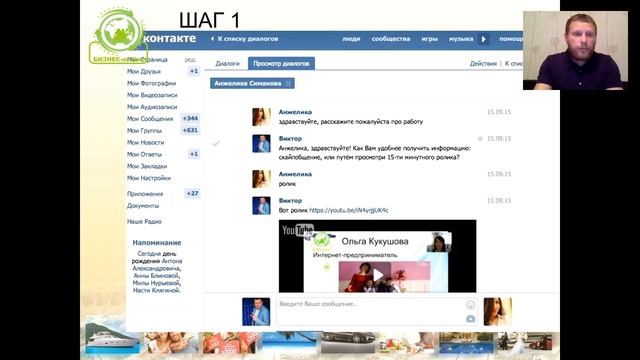Open the youtu.be video link
The image size is (640, 360).
tap(349, 210)
